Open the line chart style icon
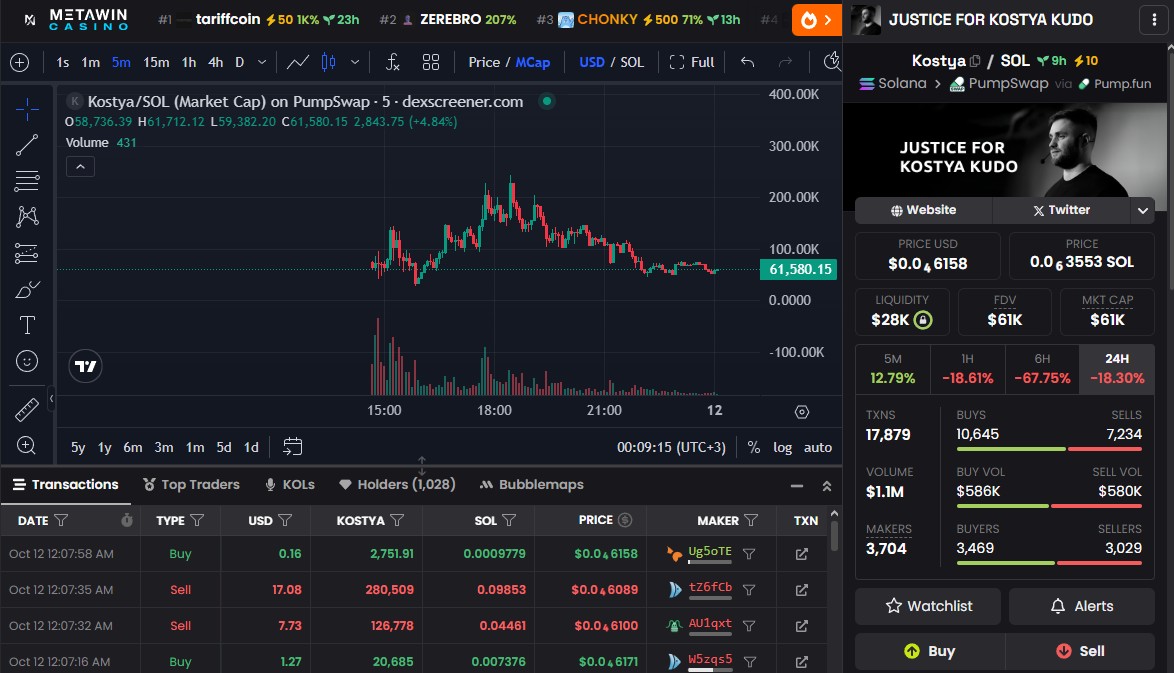 point(297,62)
